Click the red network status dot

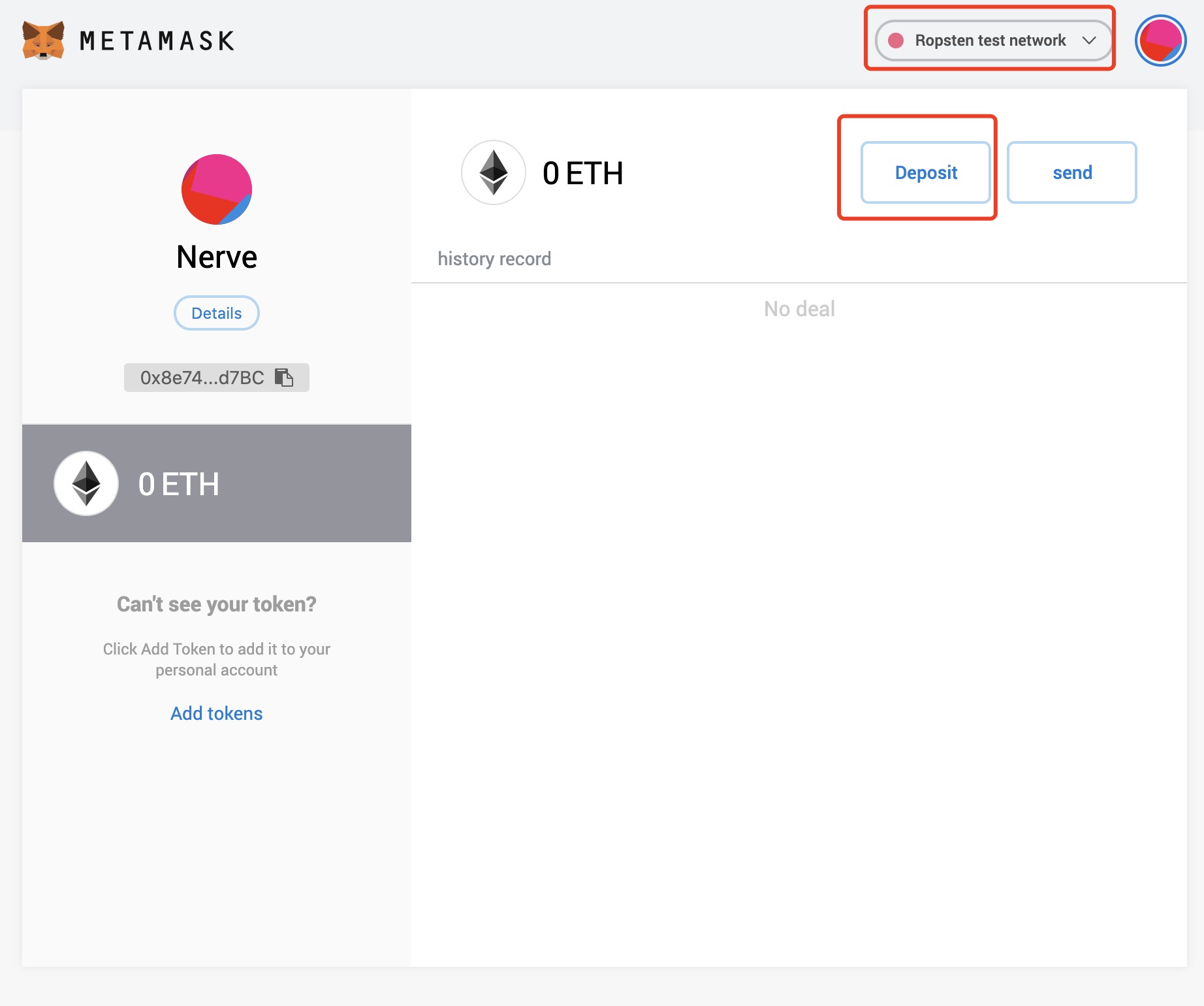tap(896, 41)
